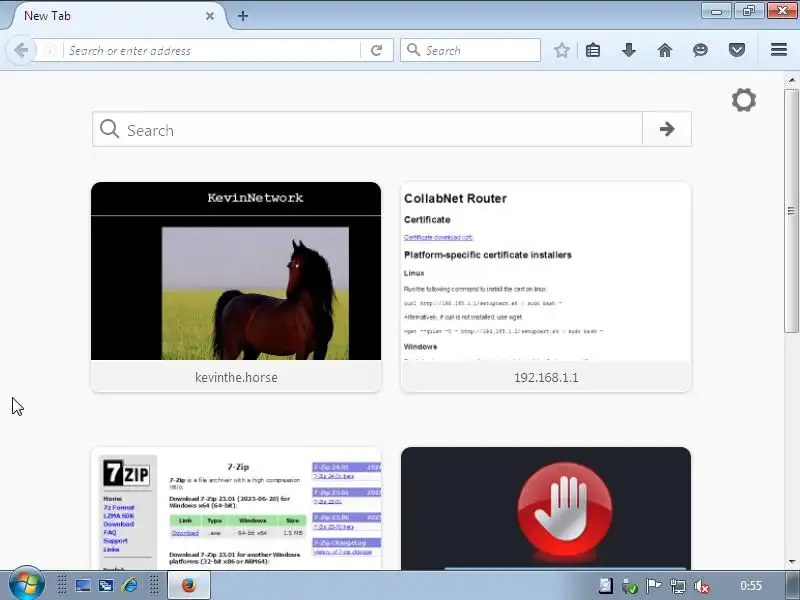Open the Windows Start menu
Image resolution: width=800 pixels, height=600 pixels.
(x=26, y=585)
